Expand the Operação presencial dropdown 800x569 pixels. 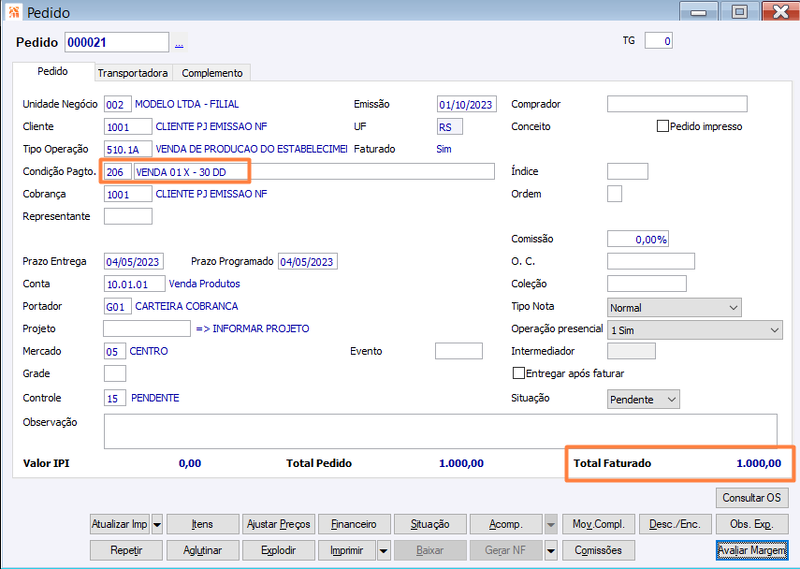coord(695,330)
